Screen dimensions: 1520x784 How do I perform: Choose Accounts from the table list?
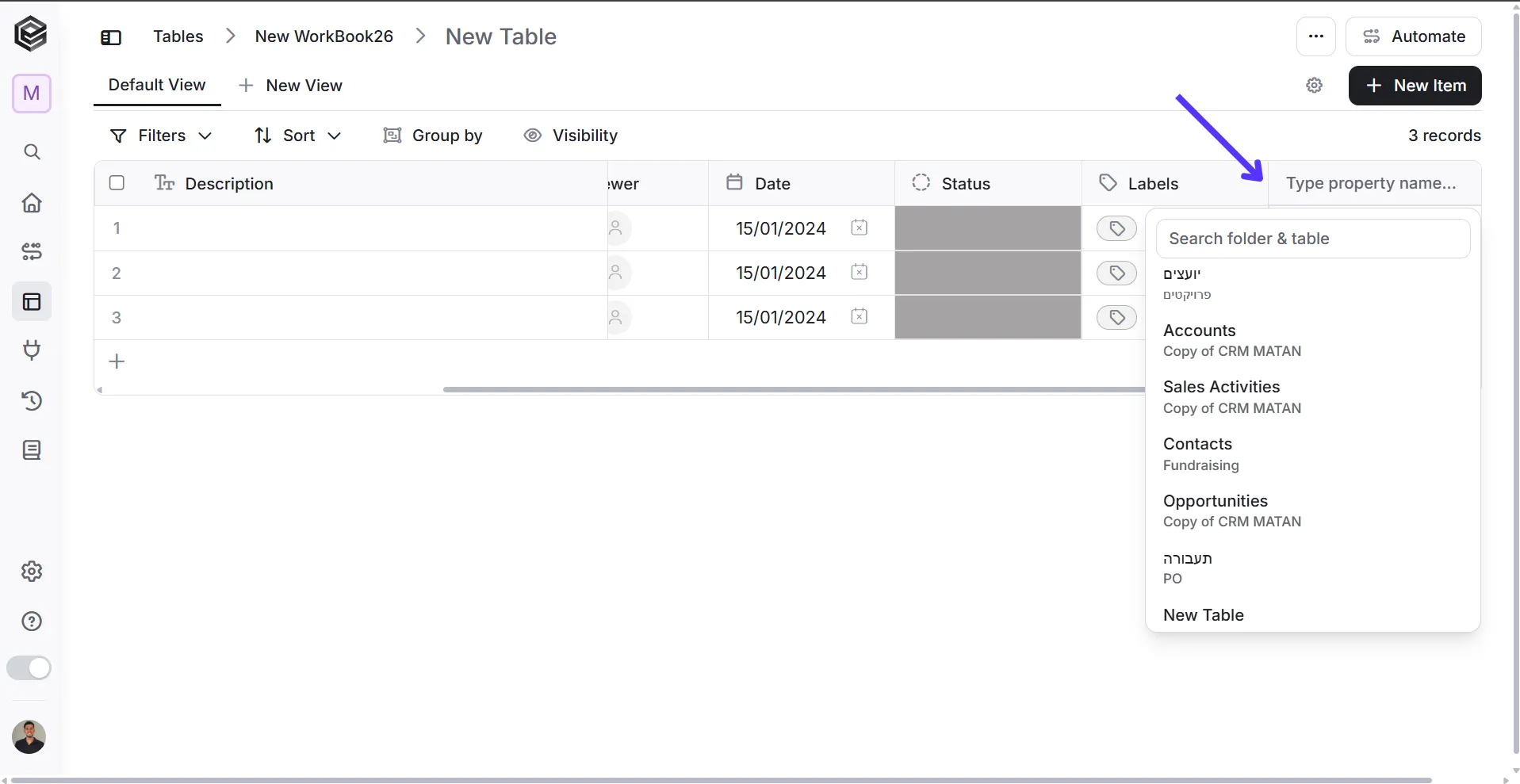pos(1312,340)
